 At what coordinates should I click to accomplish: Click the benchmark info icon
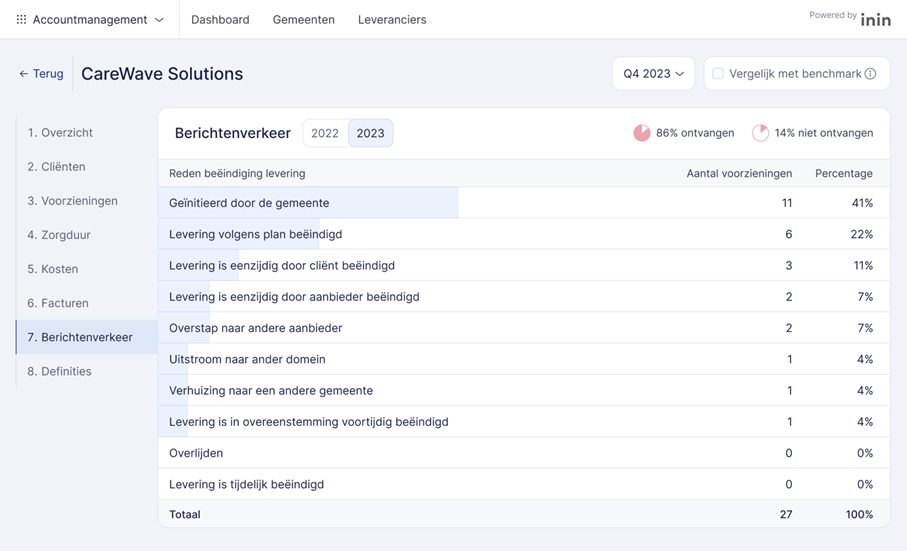click(x=870, y=74)
